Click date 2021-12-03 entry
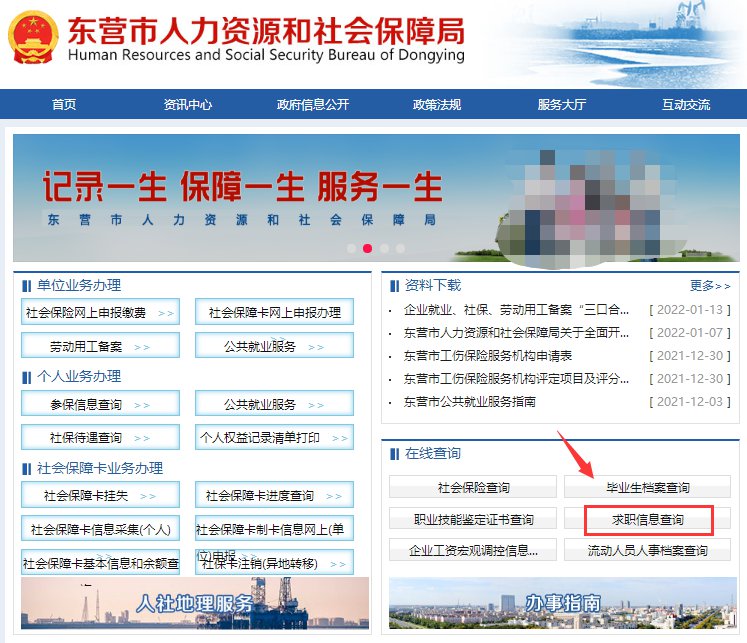Image resolution: width=747 pixels, height=643 pixels. (690, 402)
